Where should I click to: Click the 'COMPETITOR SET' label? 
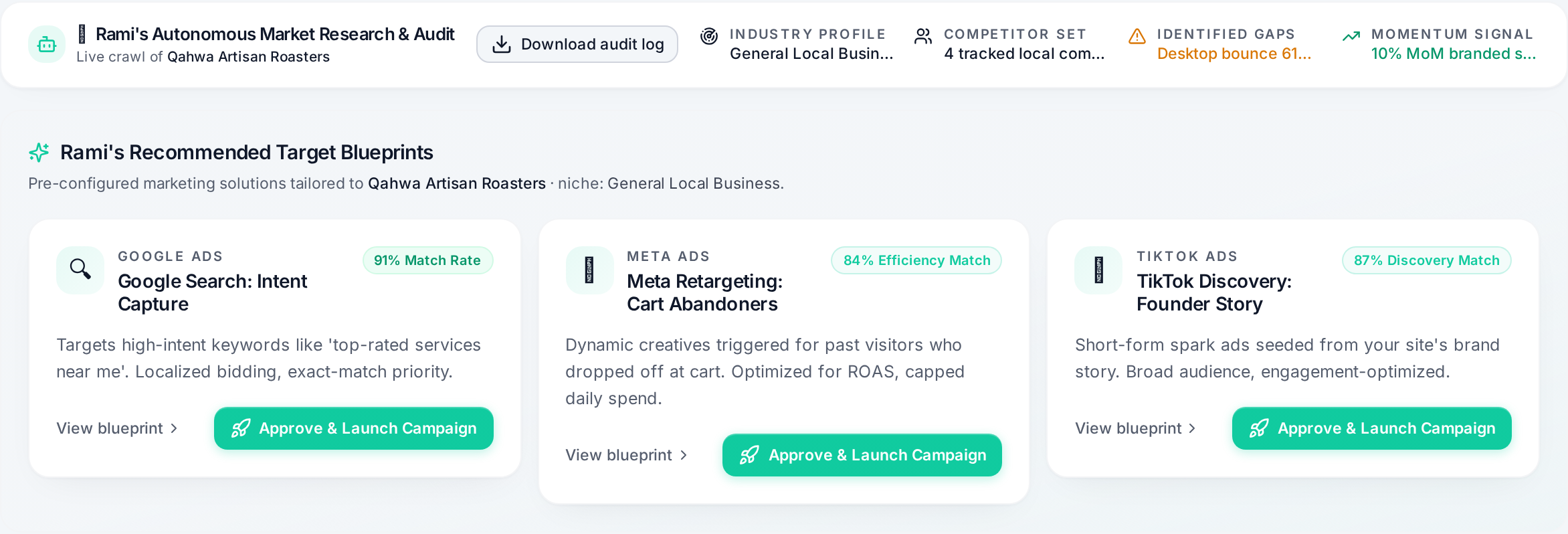[1015, 34]
